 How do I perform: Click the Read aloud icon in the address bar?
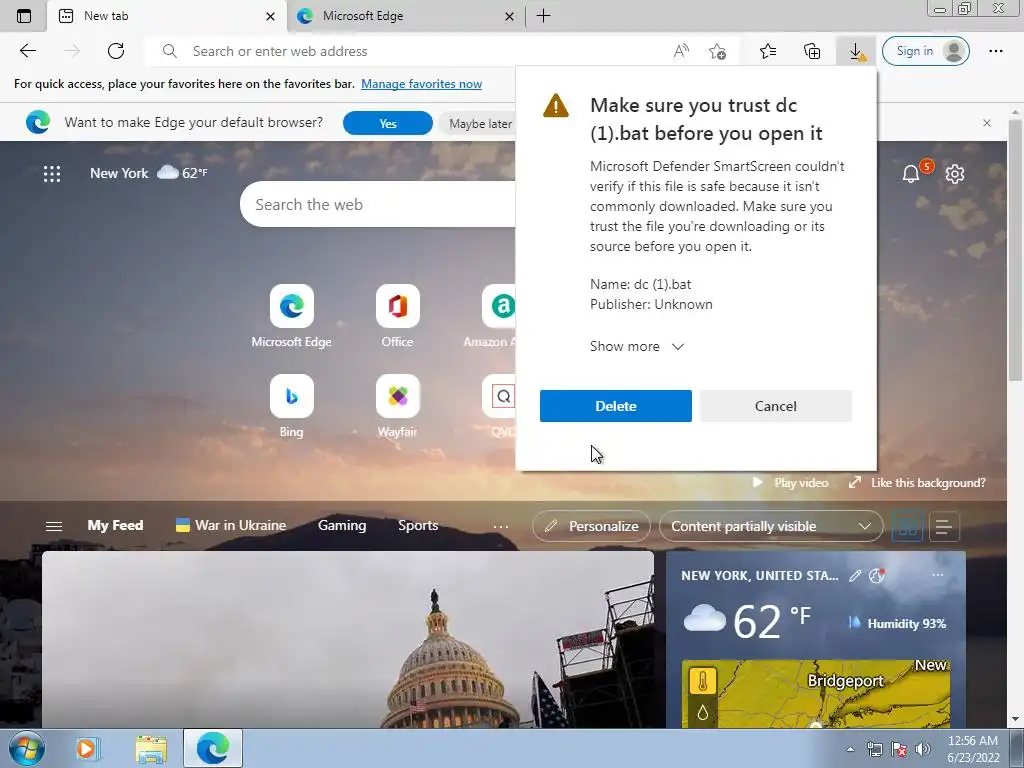681,51
